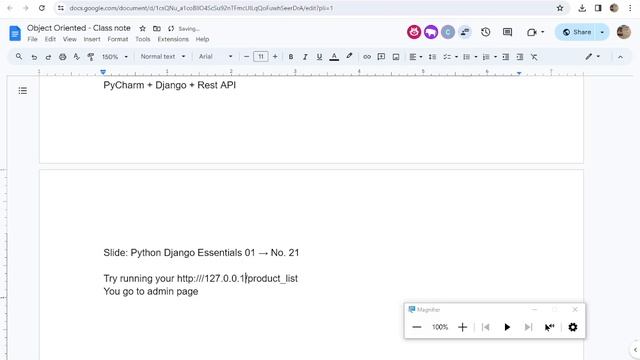The width and height of the screenshot is (640, 360).
Task: Open the Extensions menu
Action: [x=173, y=39]
